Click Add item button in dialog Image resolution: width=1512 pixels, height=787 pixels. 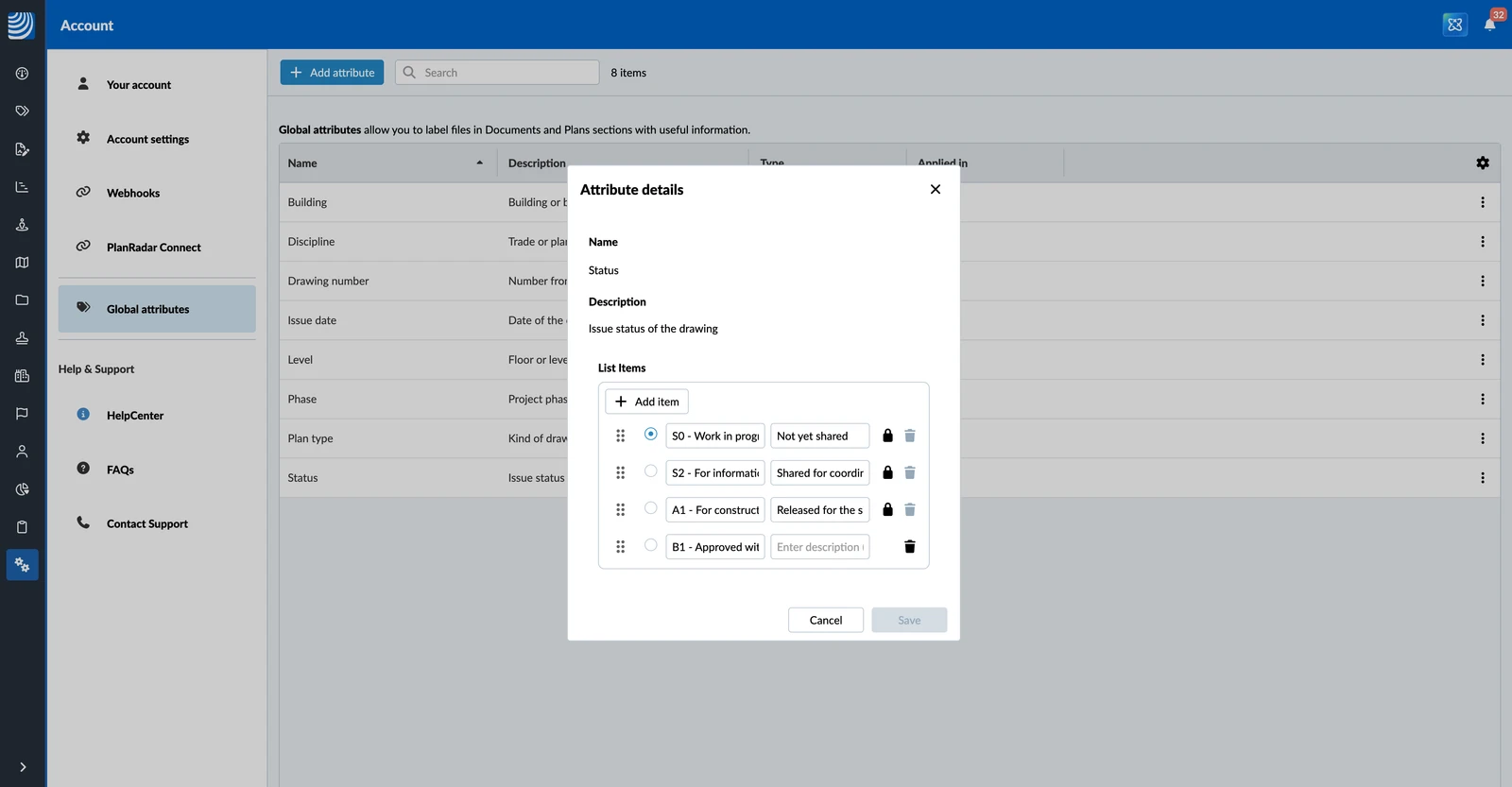[x=647, y=402]
